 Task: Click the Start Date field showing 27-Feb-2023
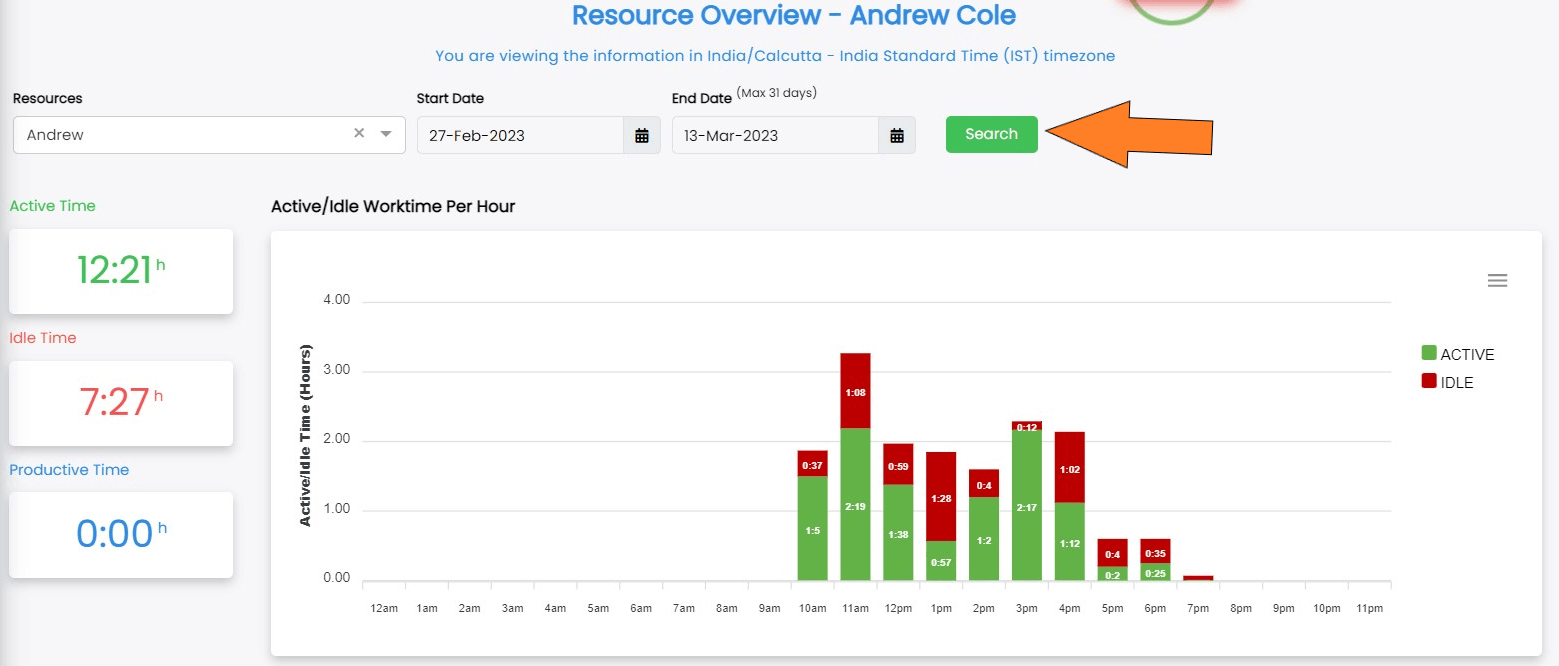pyautogui.click(x=520, y=135)
